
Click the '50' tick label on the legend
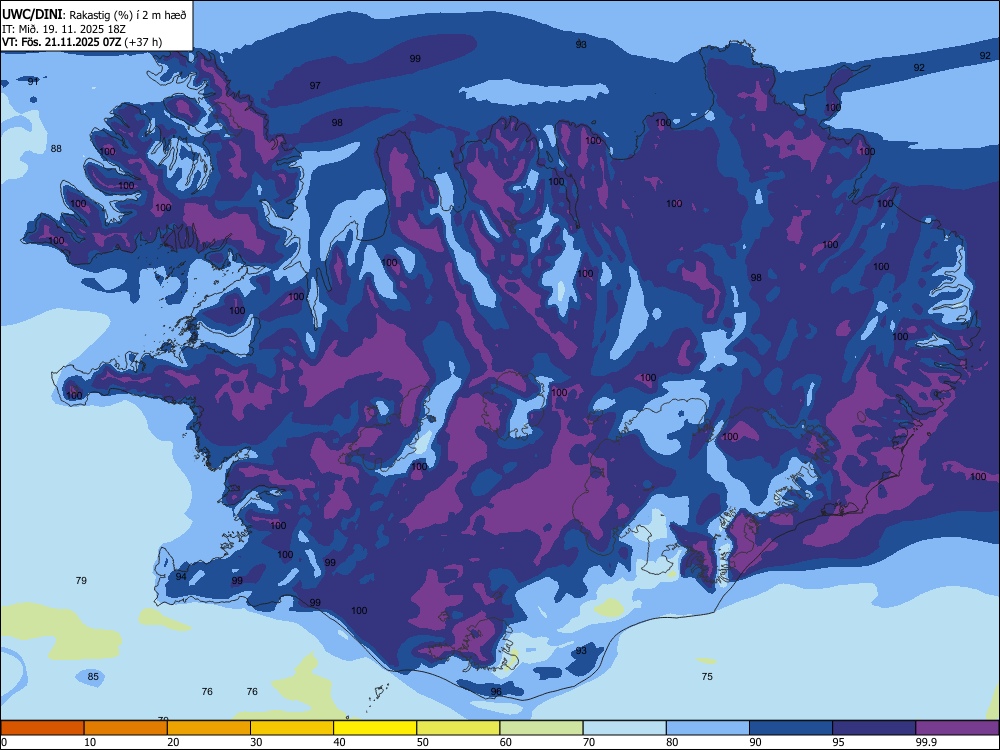[422, 742]
